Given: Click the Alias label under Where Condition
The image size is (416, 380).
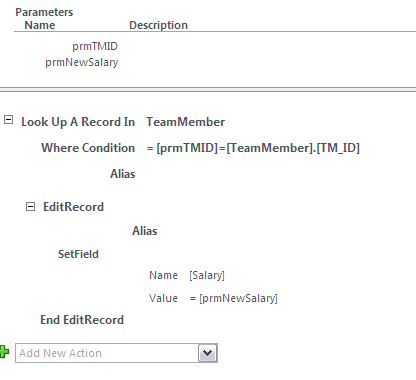Looking at the screenshot, I should pyautogui.click(x=123, y=174).
